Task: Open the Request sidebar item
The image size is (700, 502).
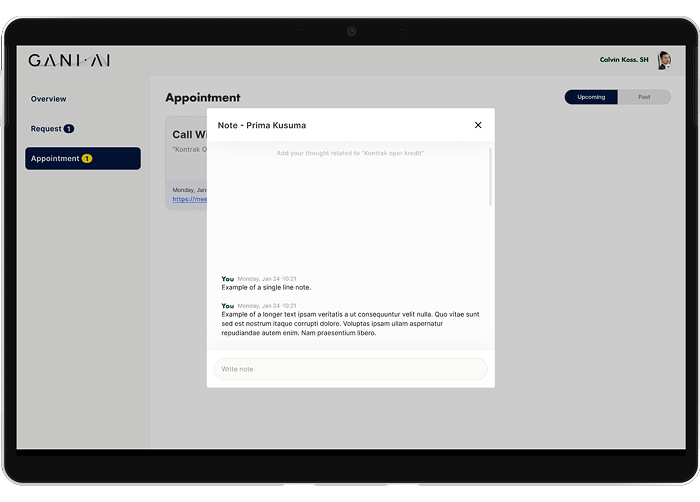Action: pos(46,129)
